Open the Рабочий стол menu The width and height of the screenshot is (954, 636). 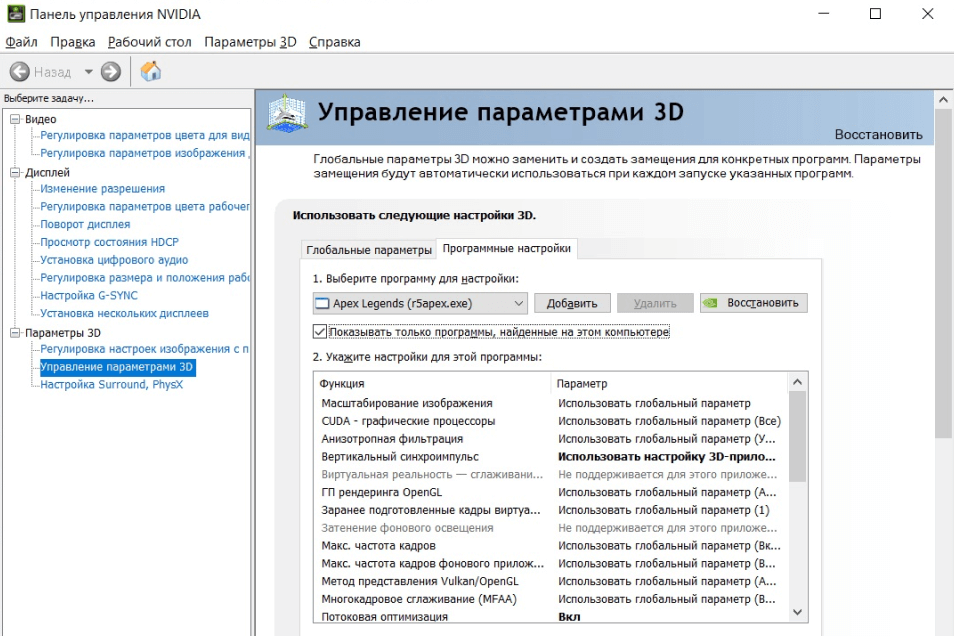pos(149,42)
